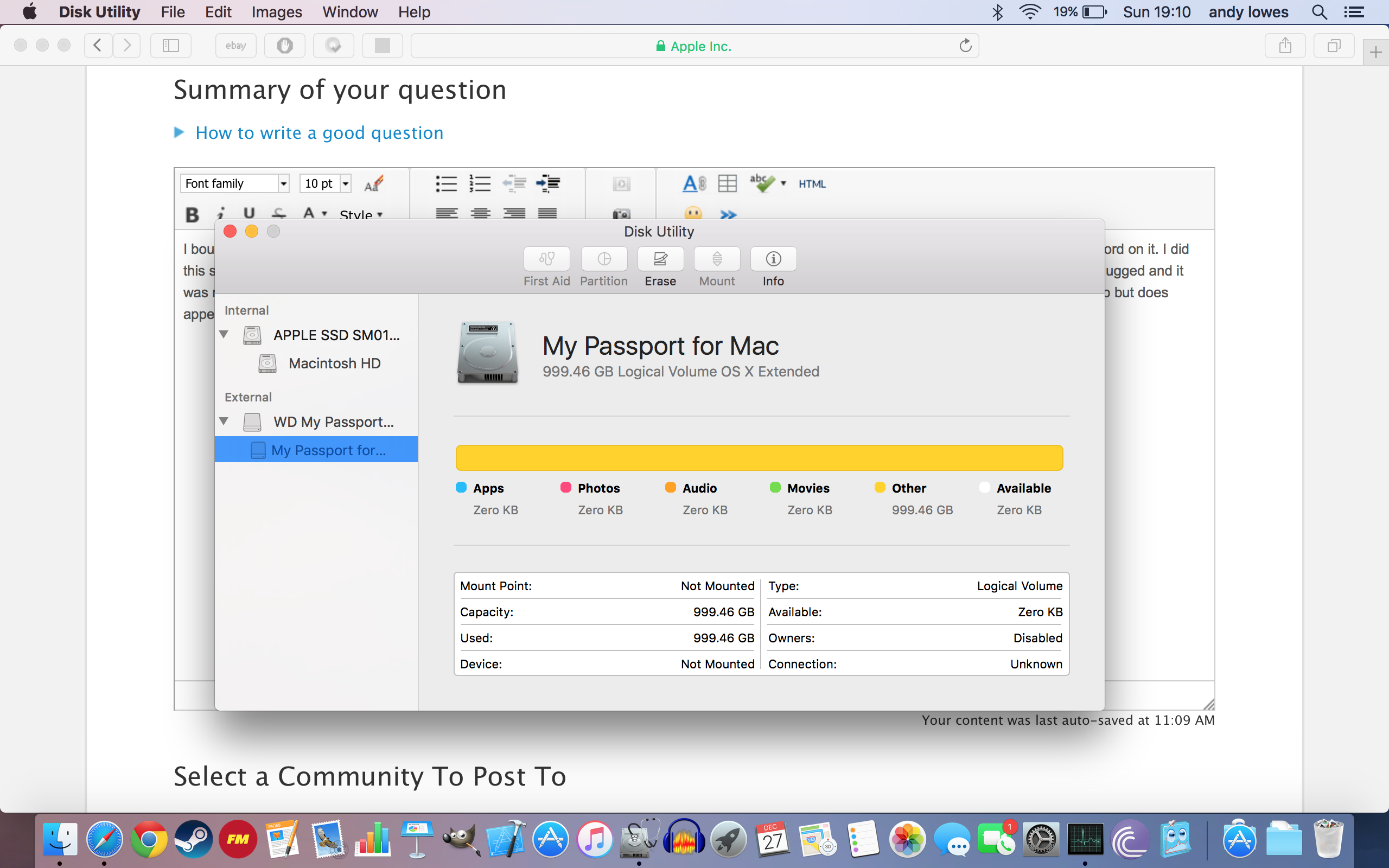Open the Info panel icon
The image size is (1389, 868).
tap(773, 259)
